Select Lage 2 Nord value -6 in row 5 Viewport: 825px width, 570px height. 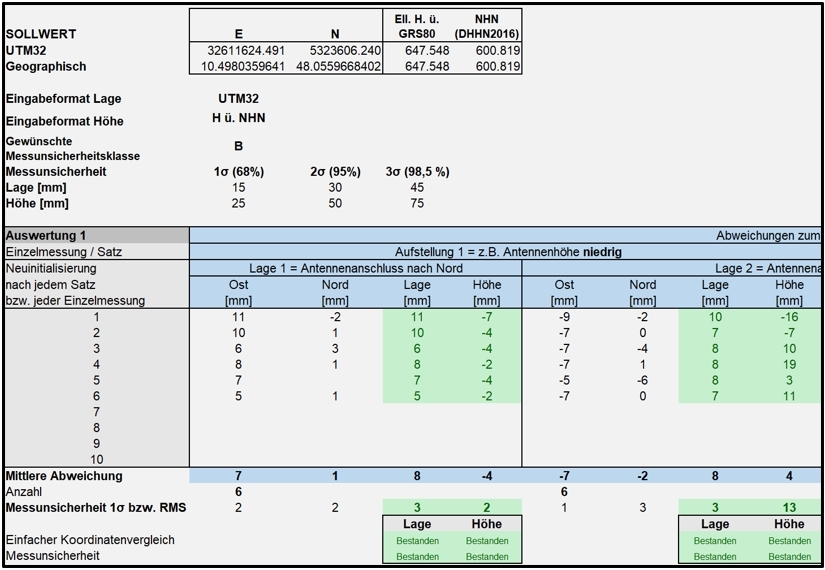pyautogui.click(x=643, y=381)
